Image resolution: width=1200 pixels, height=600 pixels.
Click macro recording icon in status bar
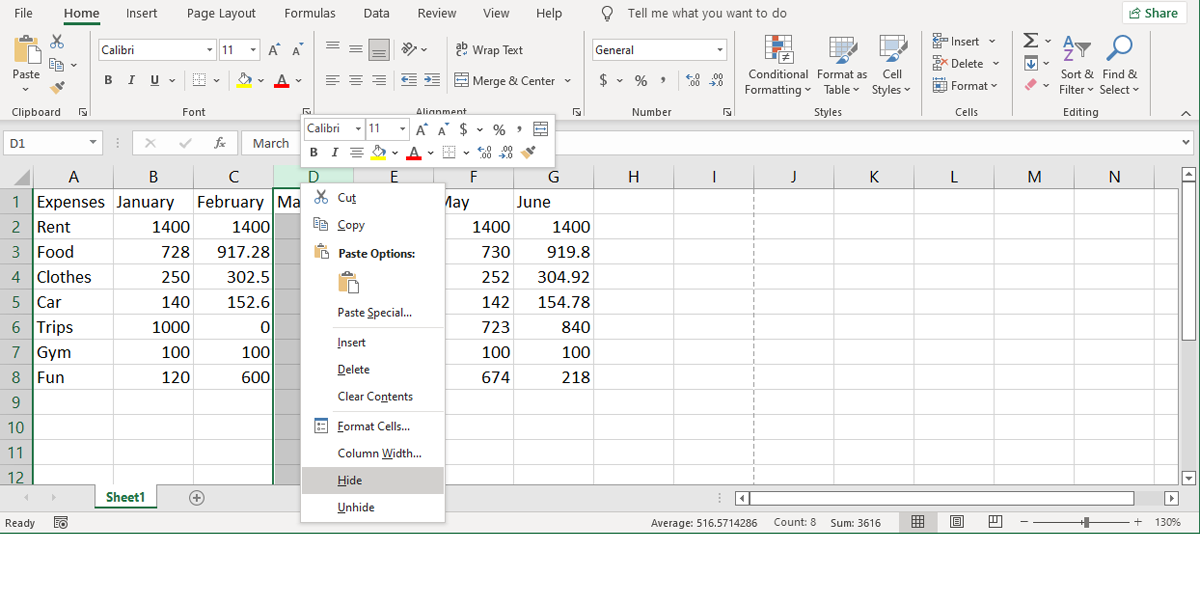[x=60, y=522]
